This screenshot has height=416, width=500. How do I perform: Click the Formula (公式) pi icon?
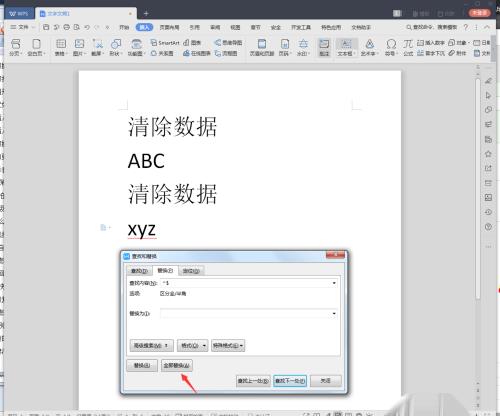tap(408, 47)
